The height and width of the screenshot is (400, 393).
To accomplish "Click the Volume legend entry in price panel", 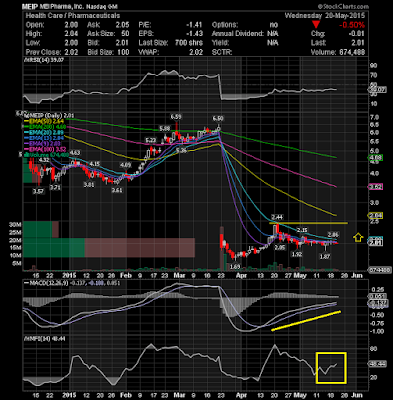I will click(x=48, y=155).
